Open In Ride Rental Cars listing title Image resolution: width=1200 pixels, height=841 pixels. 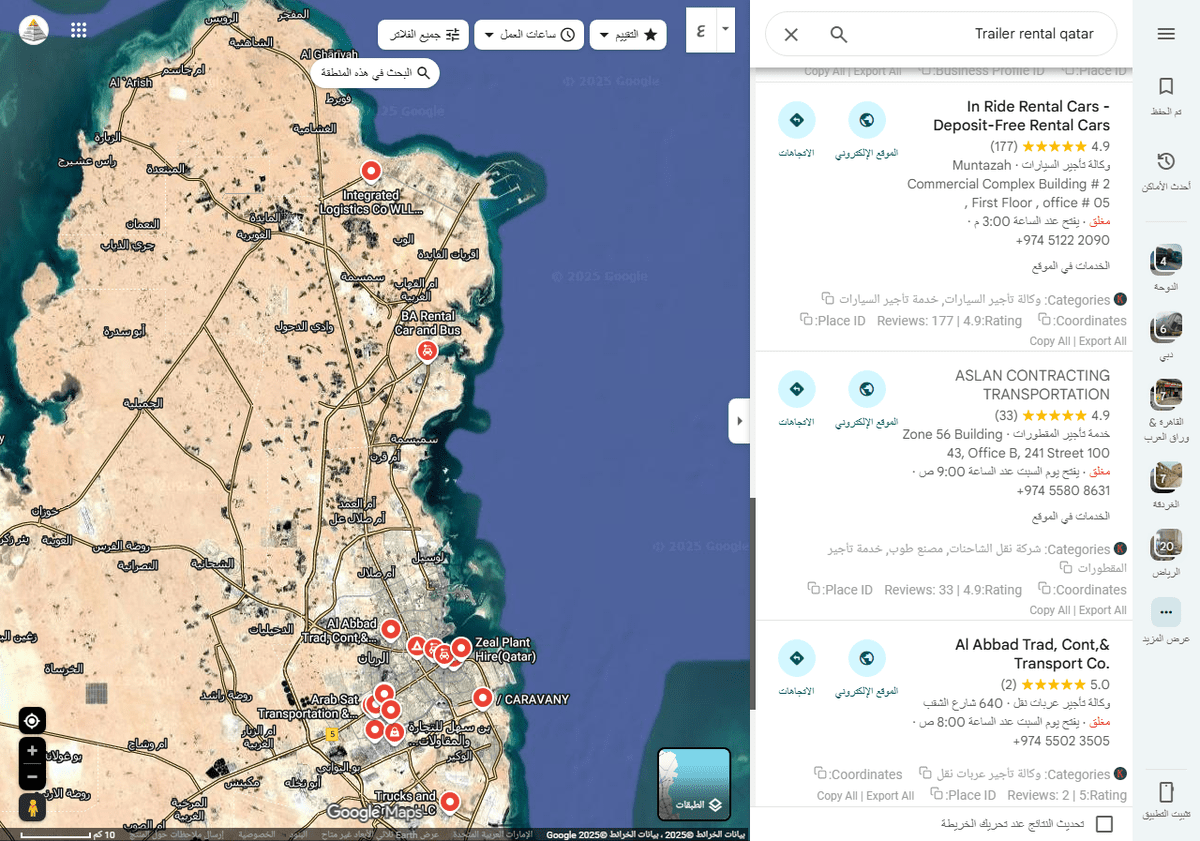(1021, 116)
